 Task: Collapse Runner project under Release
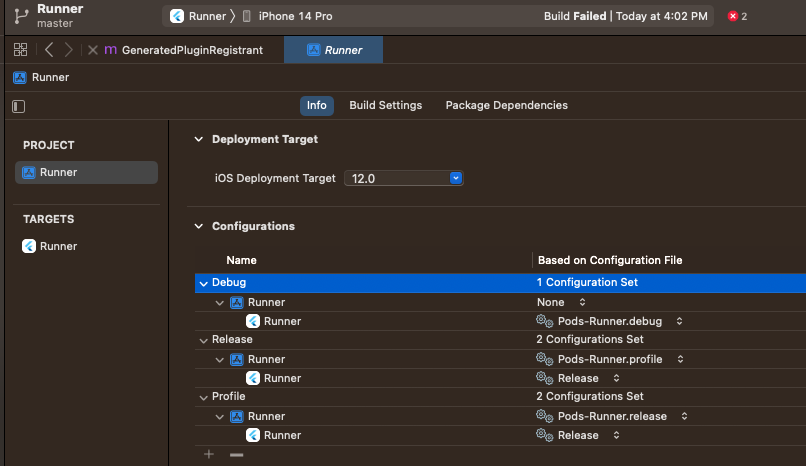tap(219, 360)
